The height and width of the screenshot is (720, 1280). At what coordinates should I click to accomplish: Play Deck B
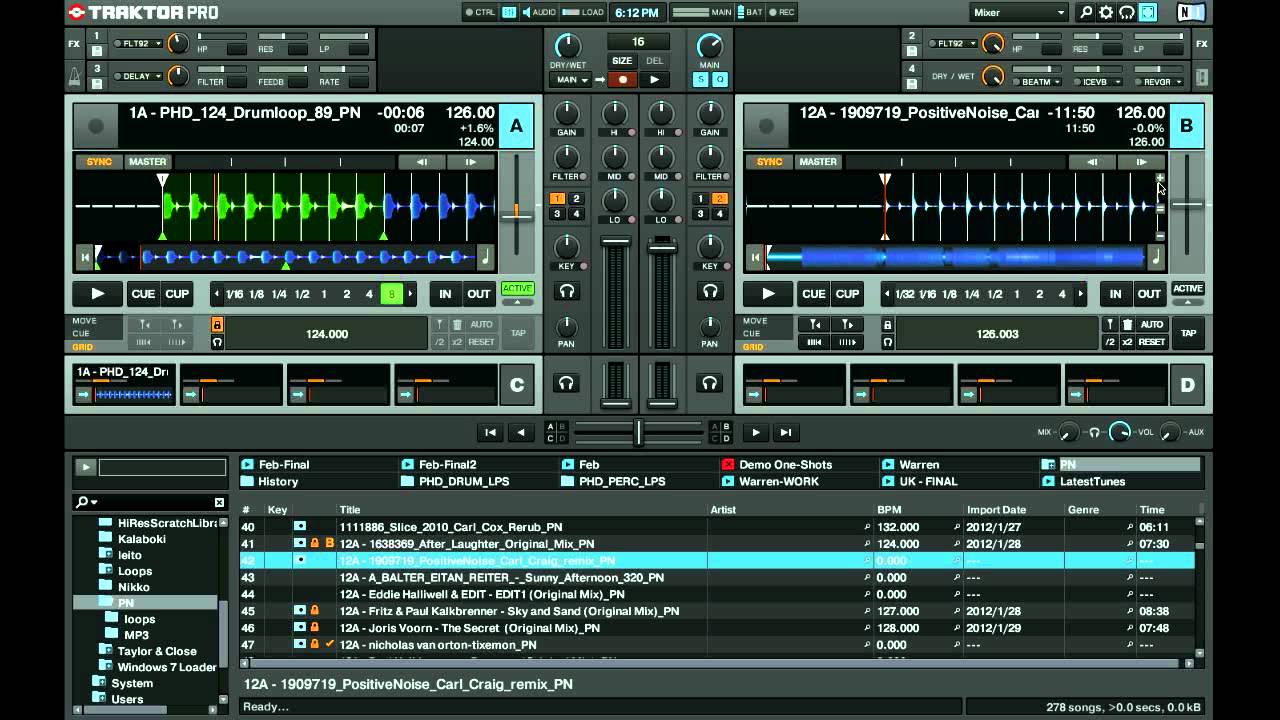(x=768, y=294)
